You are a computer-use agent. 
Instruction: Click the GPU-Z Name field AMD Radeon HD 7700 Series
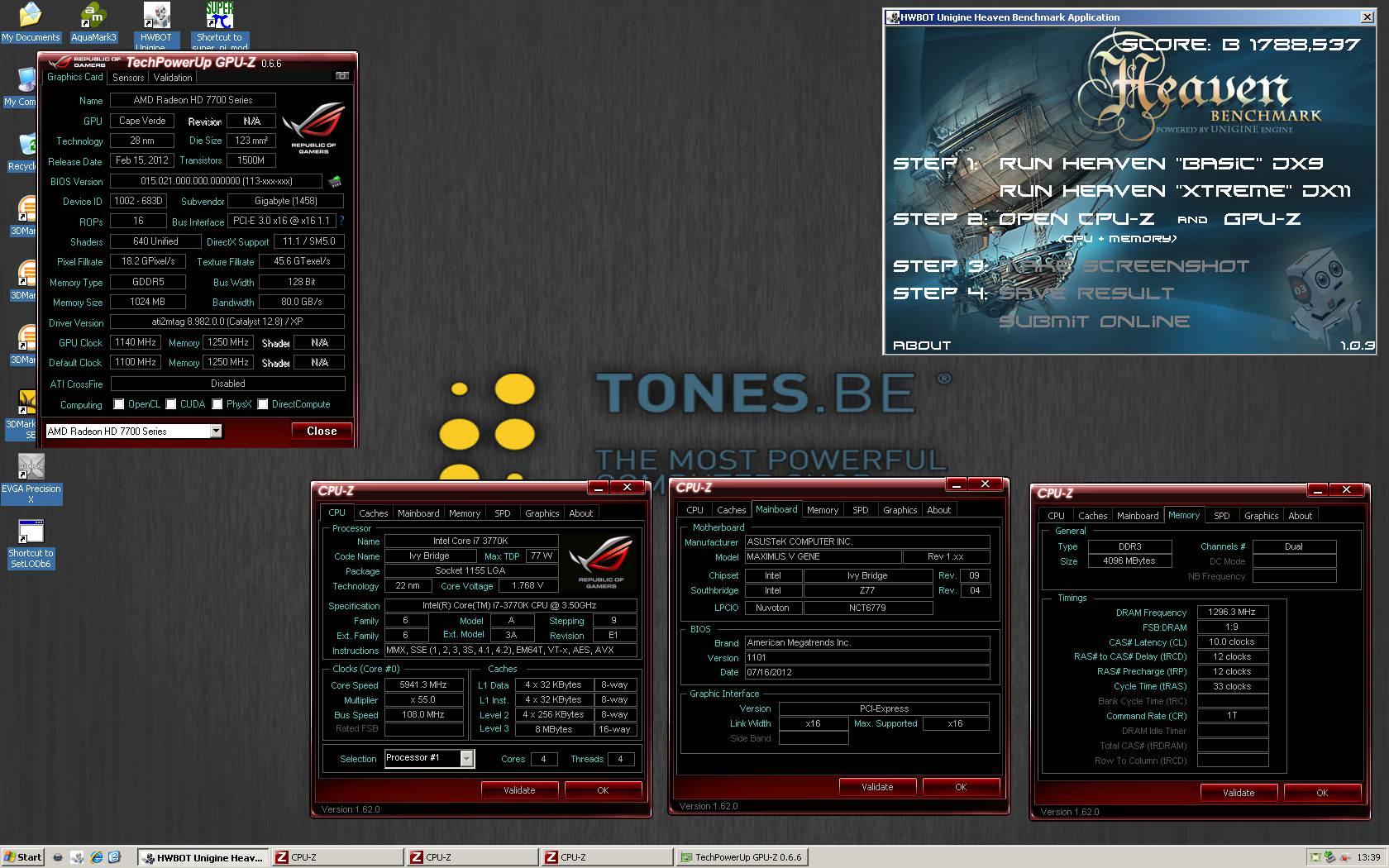point(193,100)
